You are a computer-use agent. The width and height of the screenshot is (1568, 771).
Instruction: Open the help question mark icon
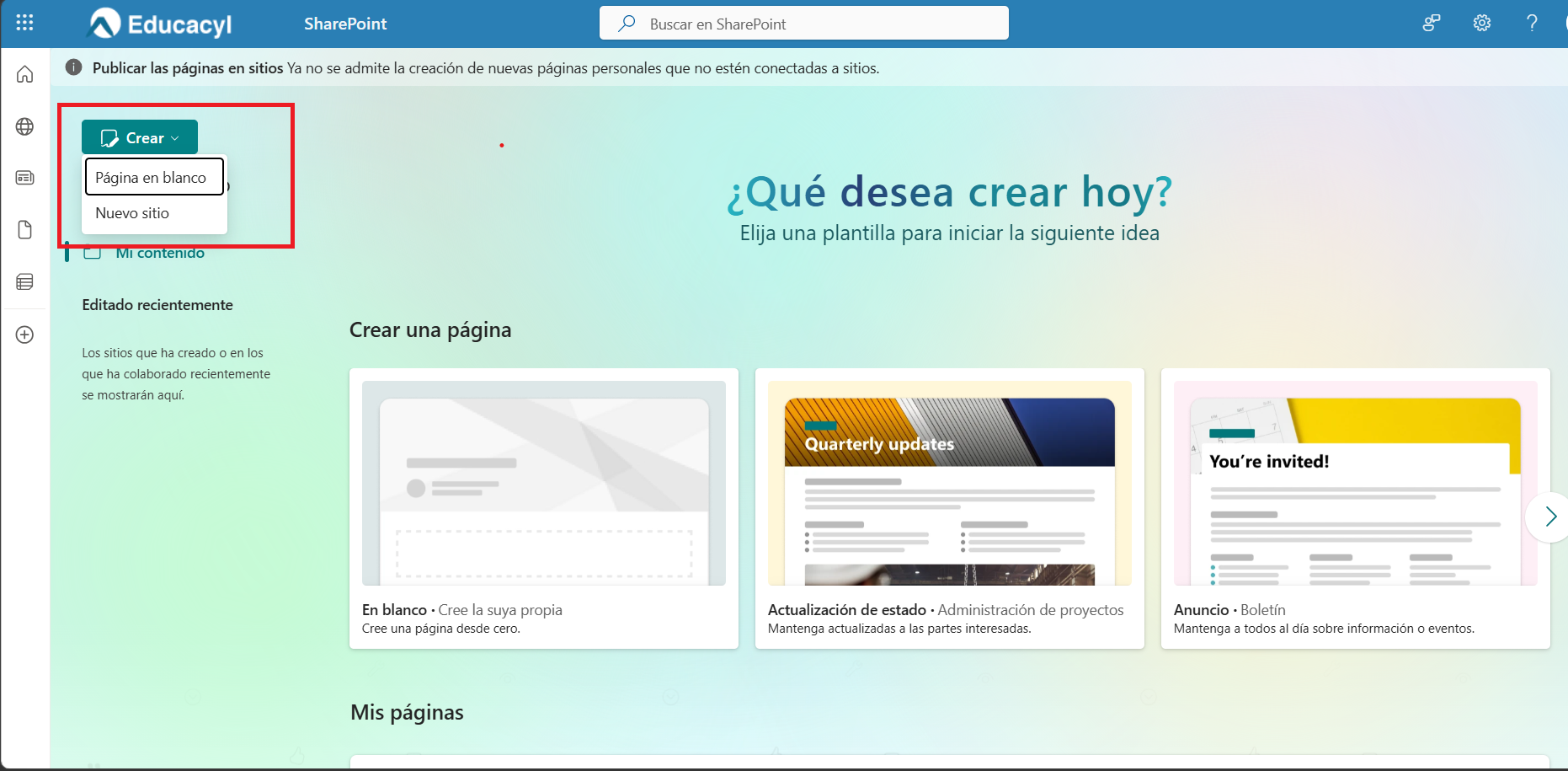[x=1532, y=24]
